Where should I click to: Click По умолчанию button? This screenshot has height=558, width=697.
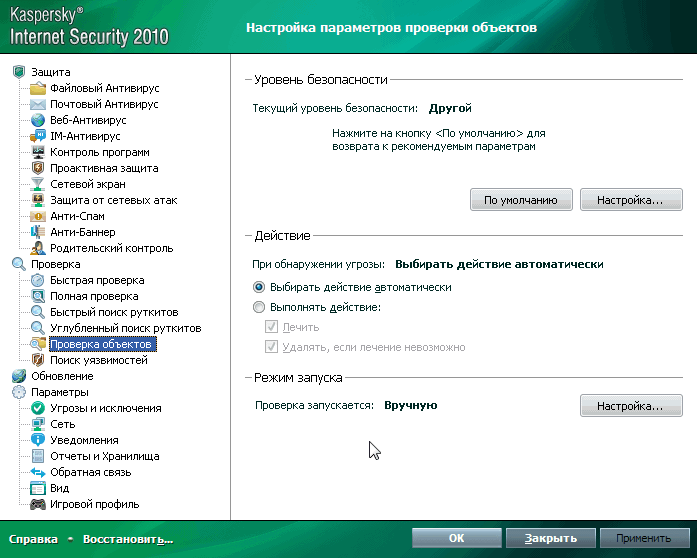[521, 200]
